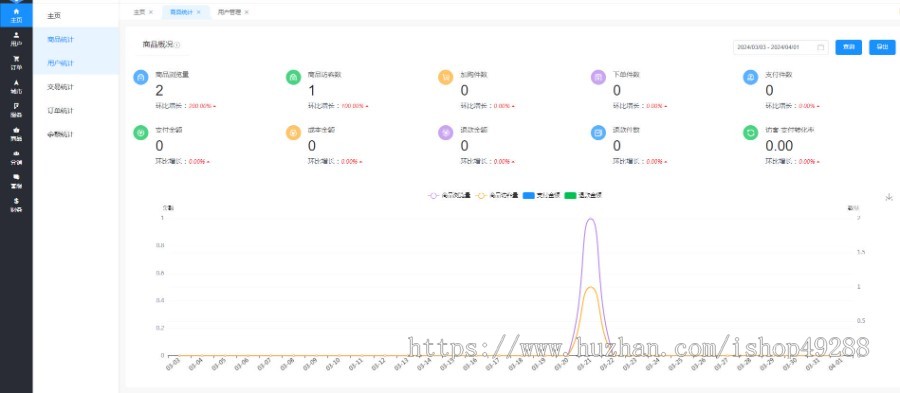This screenshot has height=393, width=900.
Task: Click the blue 导出 export button
Action: (882, 47)
